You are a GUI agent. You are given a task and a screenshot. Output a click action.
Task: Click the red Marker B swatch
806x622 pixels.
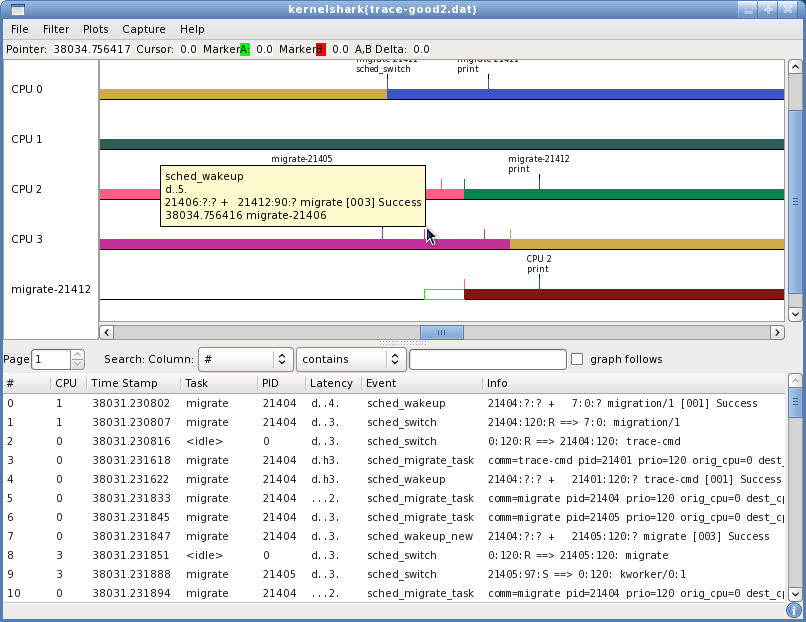[321, 49]
